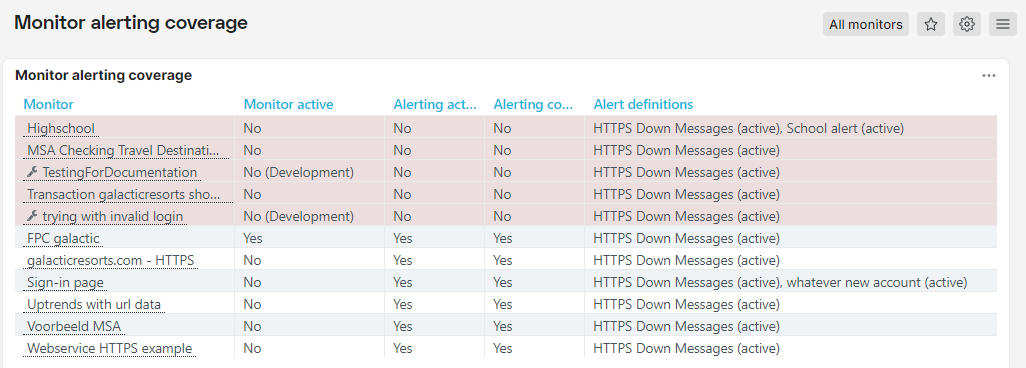Sort by the Alerting co... column header
The width and height of the screenshot is (1026, 368).
(533, 104)
